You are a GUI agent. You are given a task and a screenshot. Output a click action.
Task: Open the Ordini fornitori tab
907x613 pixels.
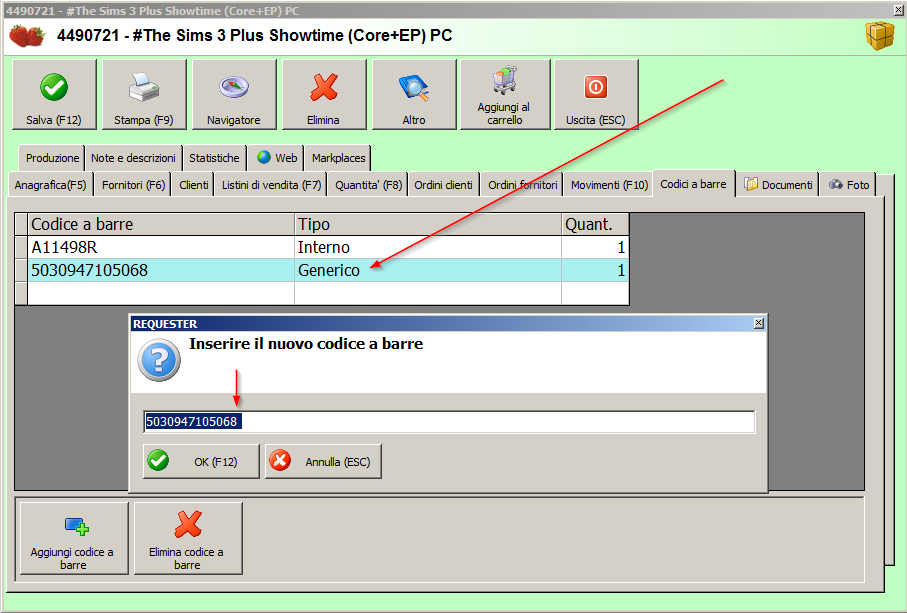(x=522, y=185)
